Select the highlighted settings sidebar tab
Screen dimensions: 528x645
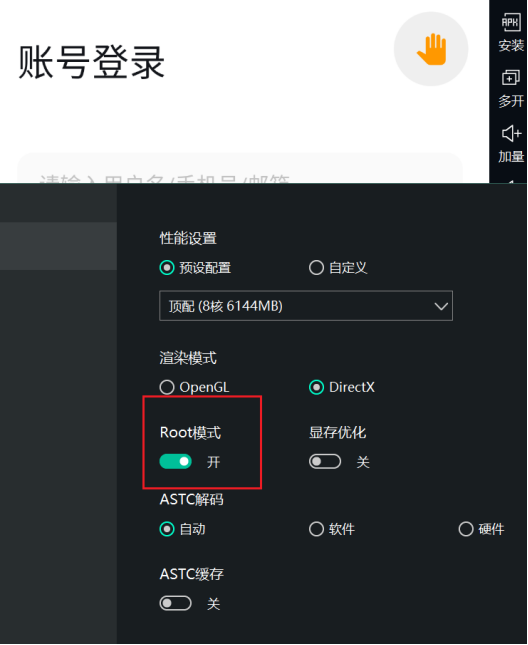(x=58, y=246)
